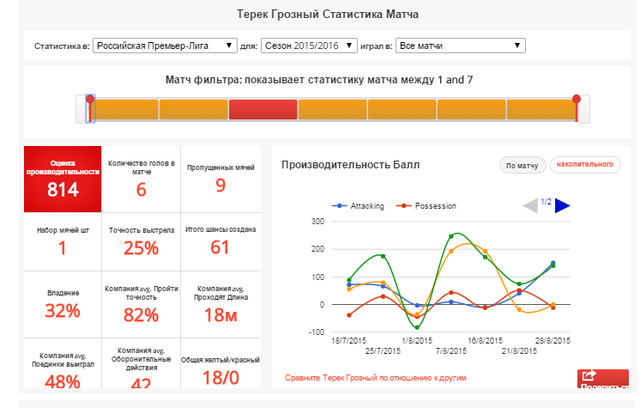Toggle the Possession legend series
Screen dimensions: 640x408
point(426,206)
